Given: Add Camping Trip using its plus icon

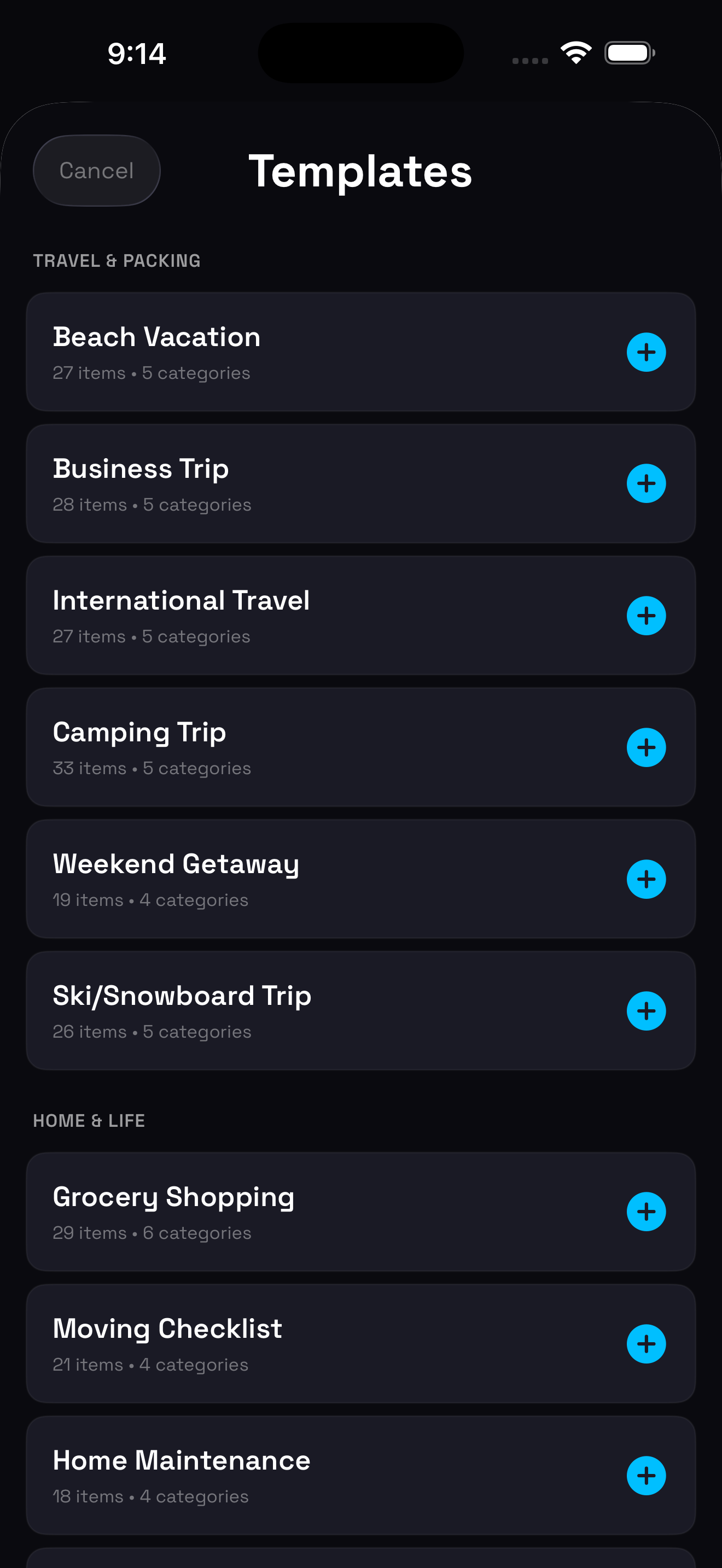Looking at the screenshot, I should (646, 747).
